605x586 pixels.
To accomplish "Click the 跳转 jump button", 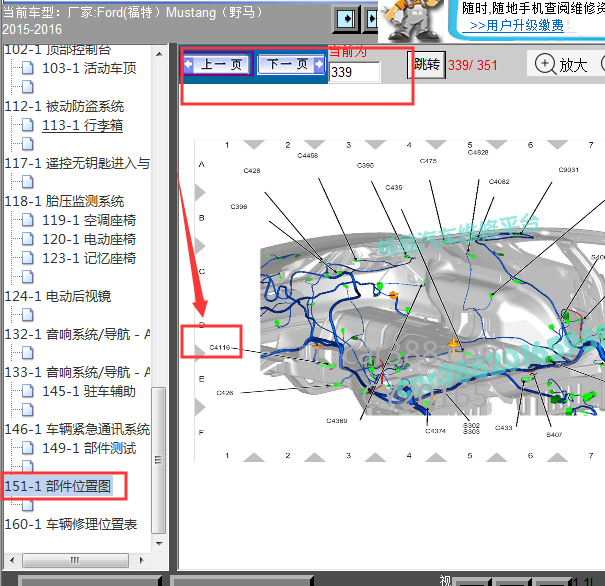I will [x=426, y=65].
